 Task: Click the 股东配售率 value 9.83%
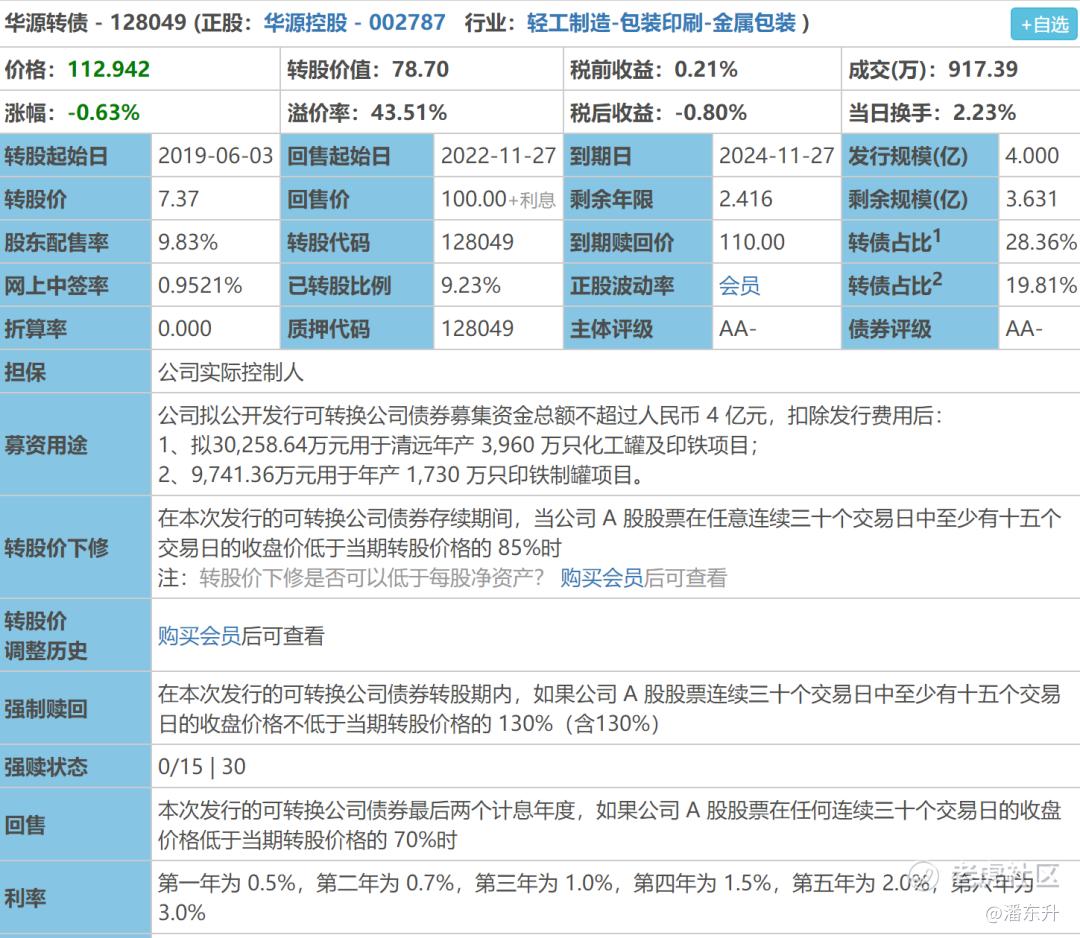click(x=188, y=242)
